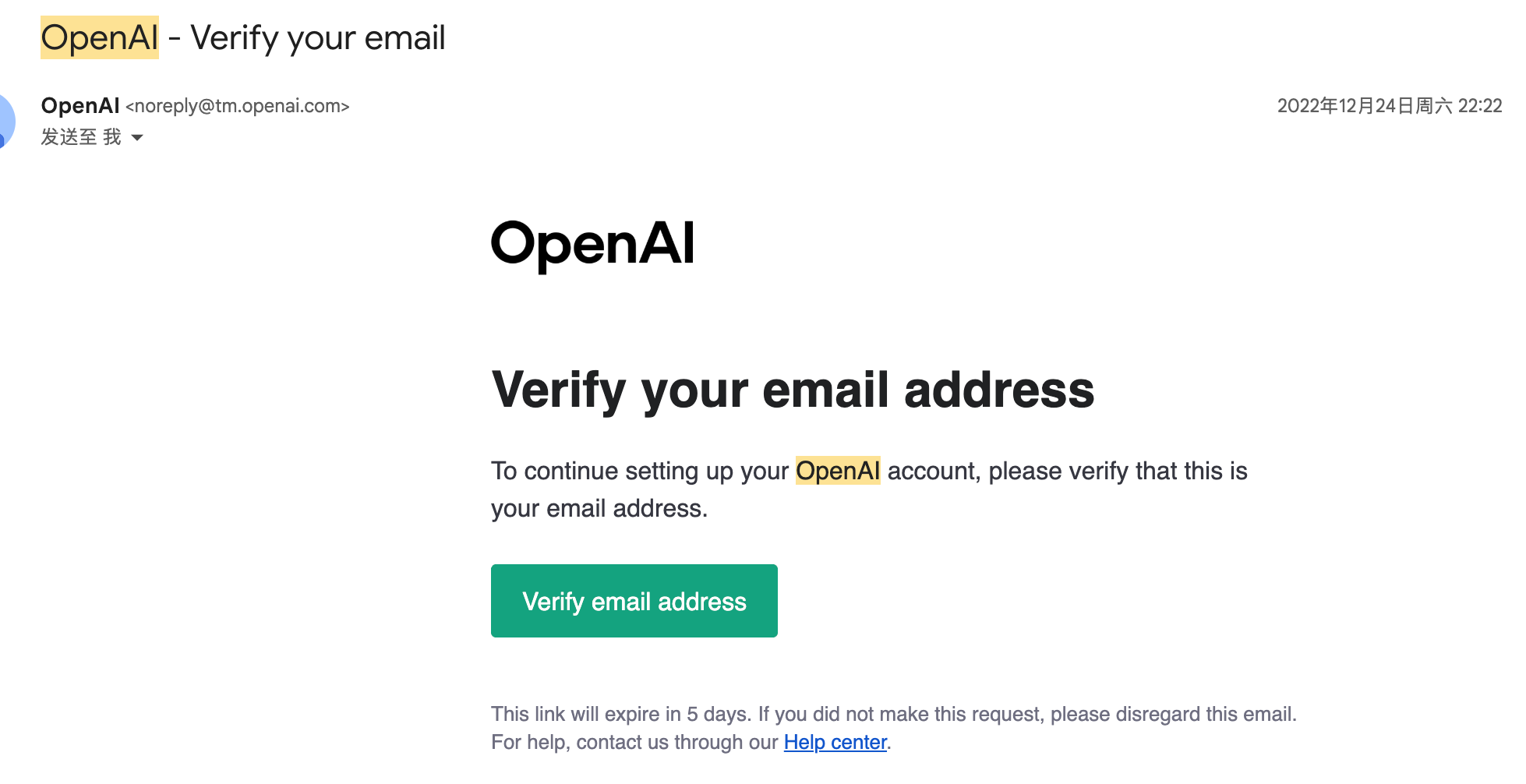
Task: Click 'please verify that this is' text
Action: pyautogui.click(x=1118, y=471)
